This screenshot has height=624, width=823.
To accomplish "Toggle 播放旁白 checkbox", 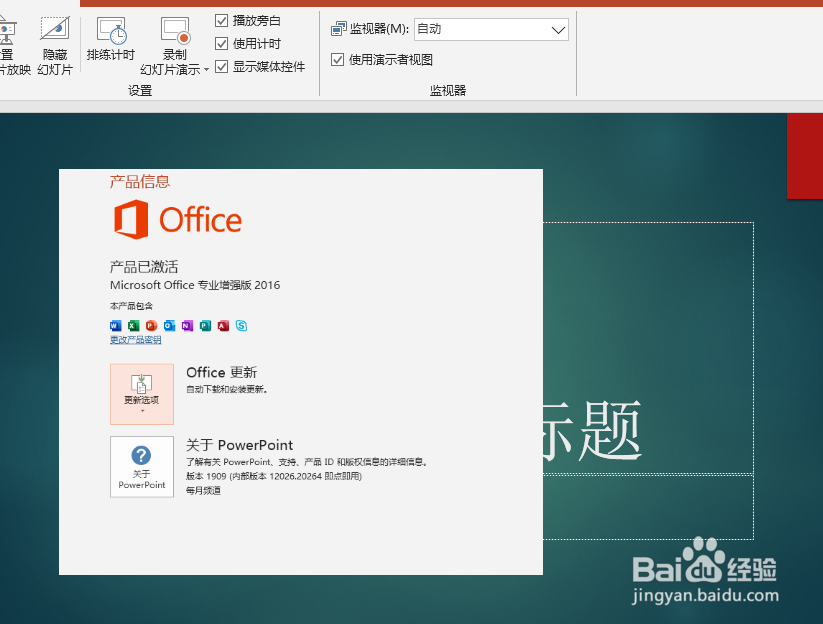I will pos(221,20).
